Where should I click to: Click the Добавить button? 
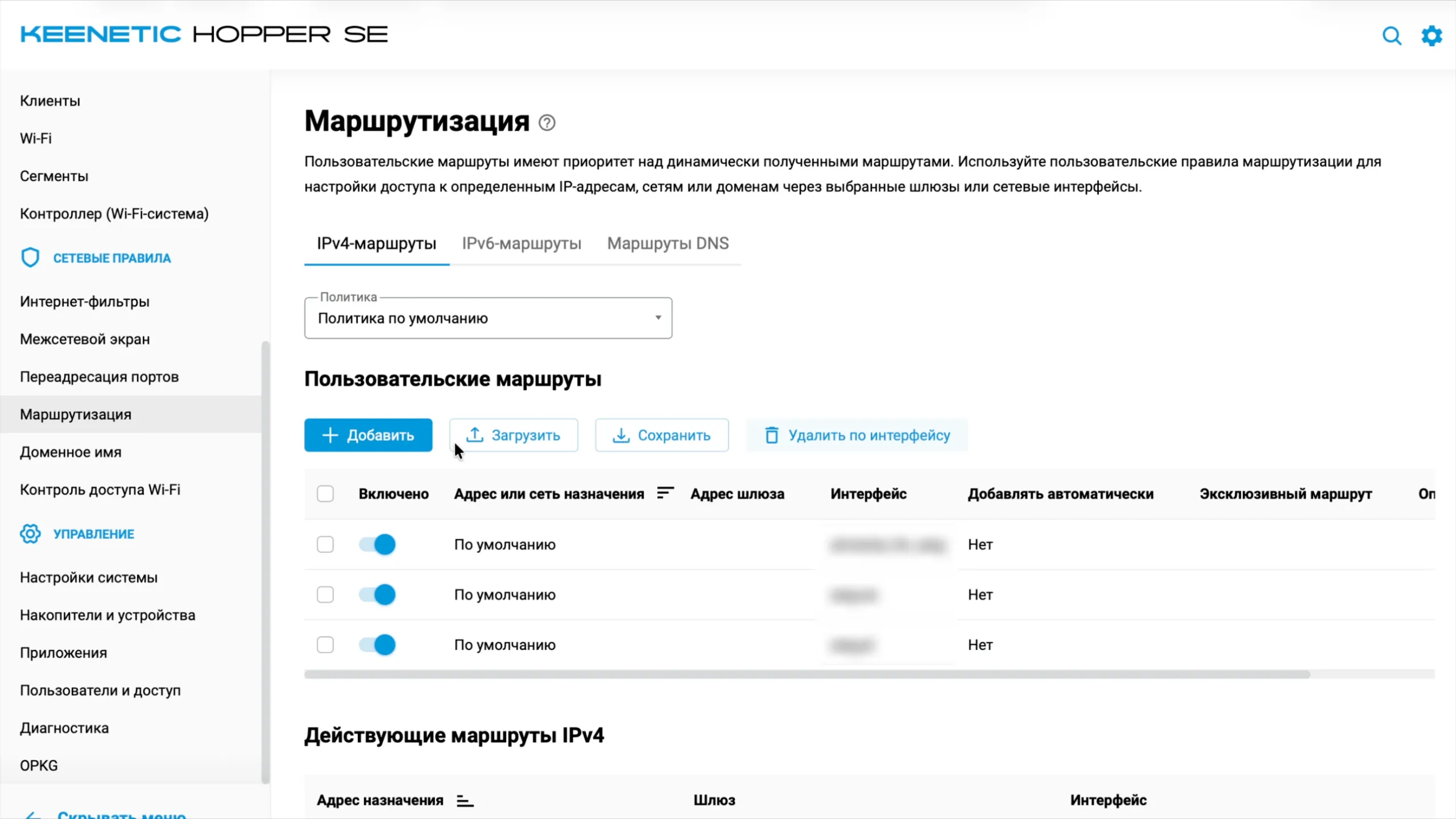[368, 435]
